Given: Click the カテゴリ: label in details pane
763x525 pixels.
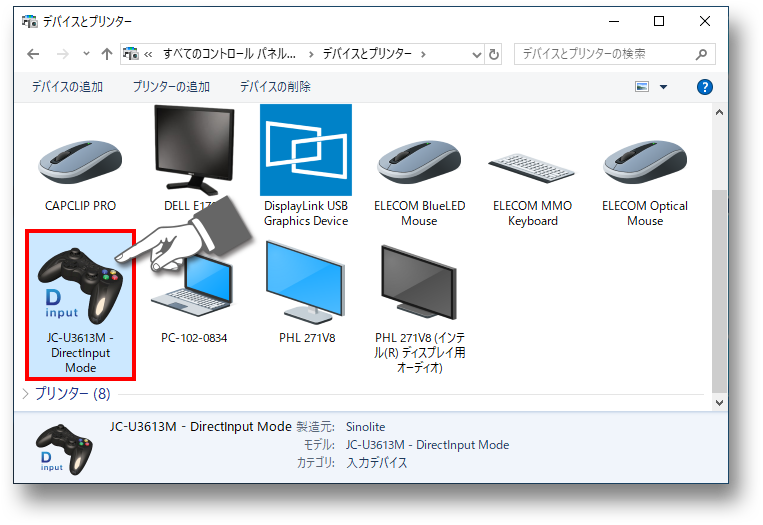Looking at the screenshot, I should (x=315, y=463).
